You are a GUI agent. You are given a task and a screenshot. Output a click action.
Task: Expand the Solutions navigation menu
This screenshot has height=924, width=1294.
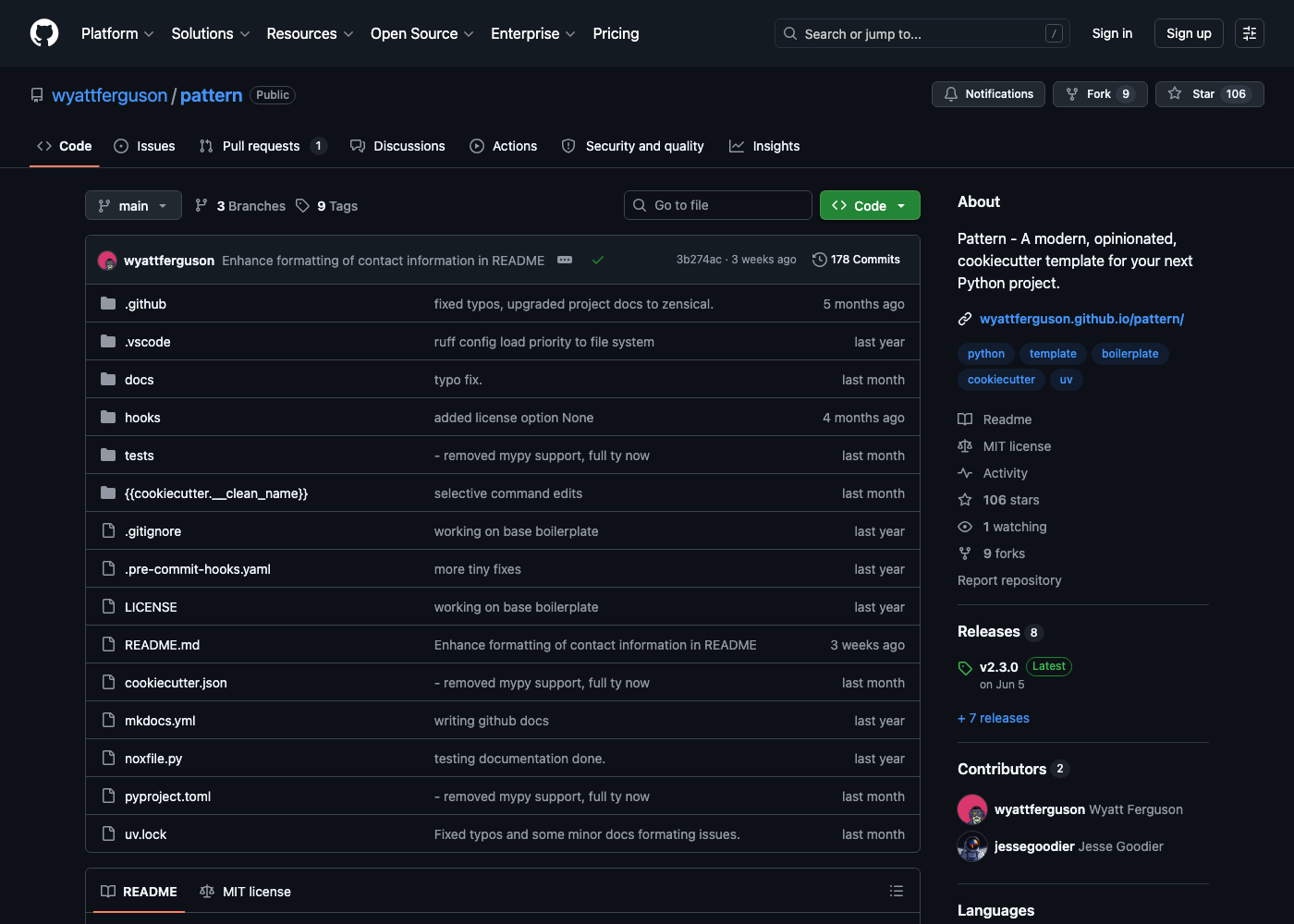211,33
